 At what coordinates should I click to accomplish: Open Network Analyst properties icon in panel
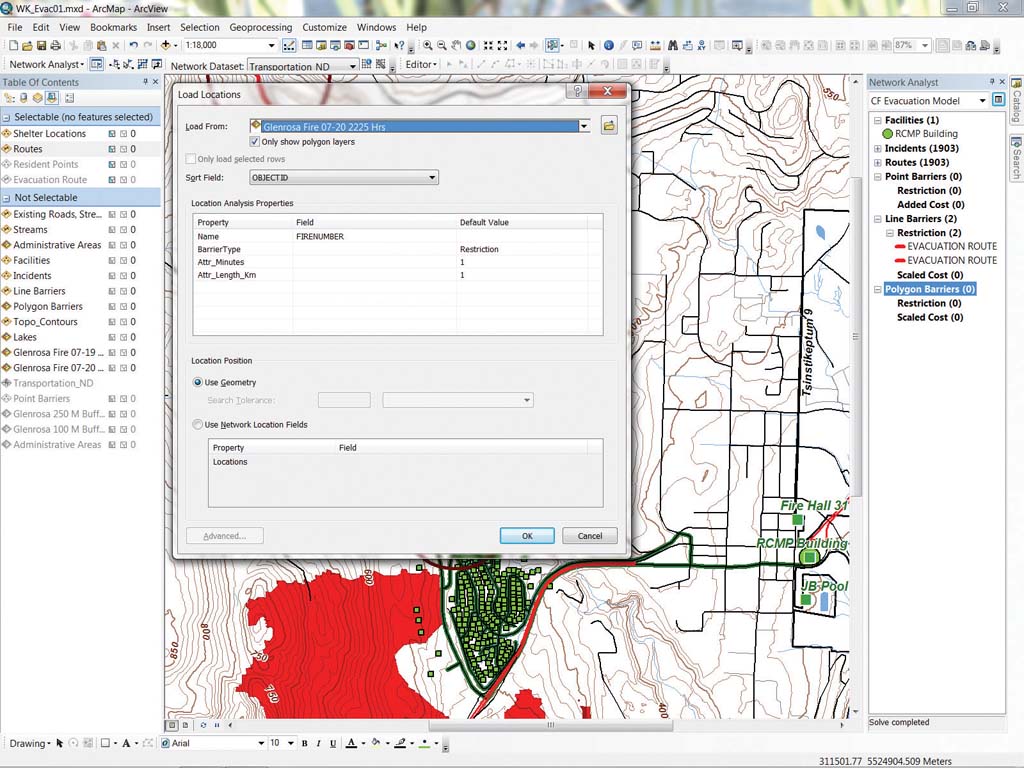tap(999, 101)
